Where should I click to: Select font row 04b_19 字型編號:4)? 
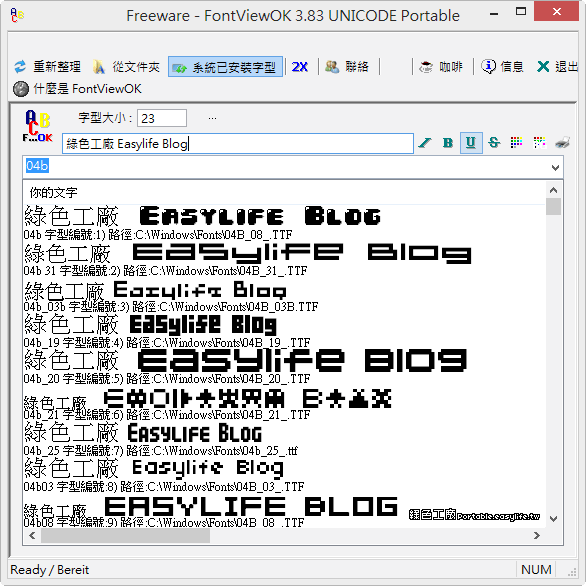(x=284, y=331)
